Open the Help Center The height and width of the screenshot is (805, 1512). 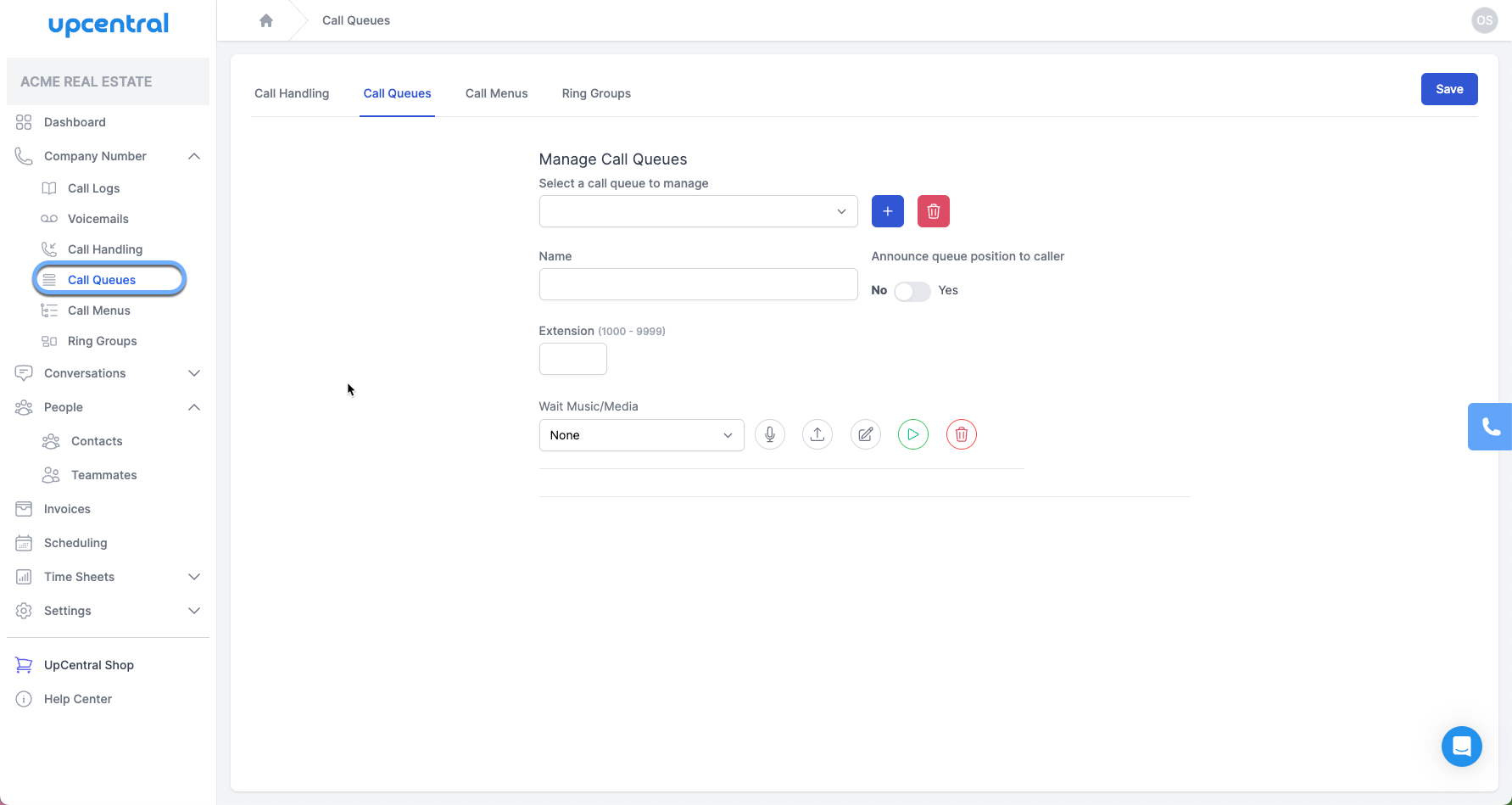pos(78,698)
